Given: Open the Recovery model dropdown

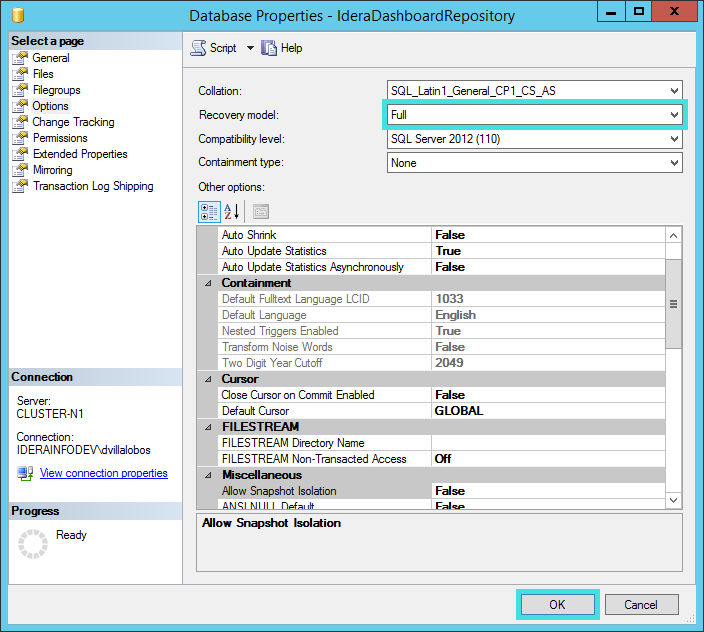Looking at the screenshot, I should (x=674, y=115).
